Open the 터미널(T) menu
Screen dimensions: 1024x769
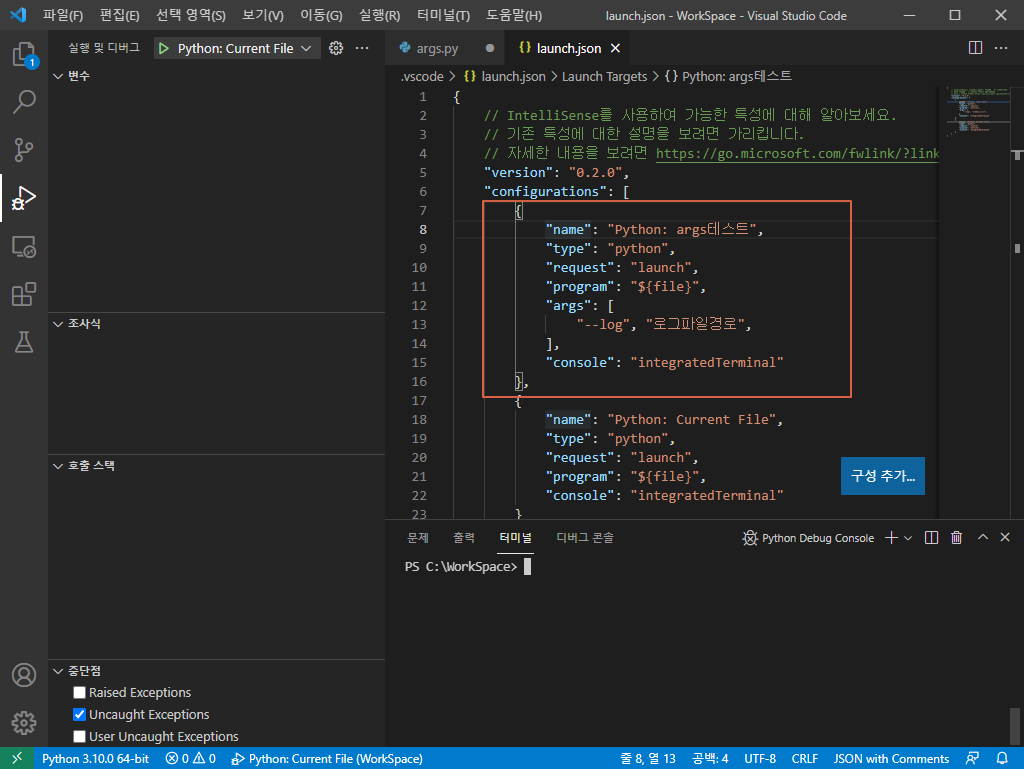click(443, 15)
